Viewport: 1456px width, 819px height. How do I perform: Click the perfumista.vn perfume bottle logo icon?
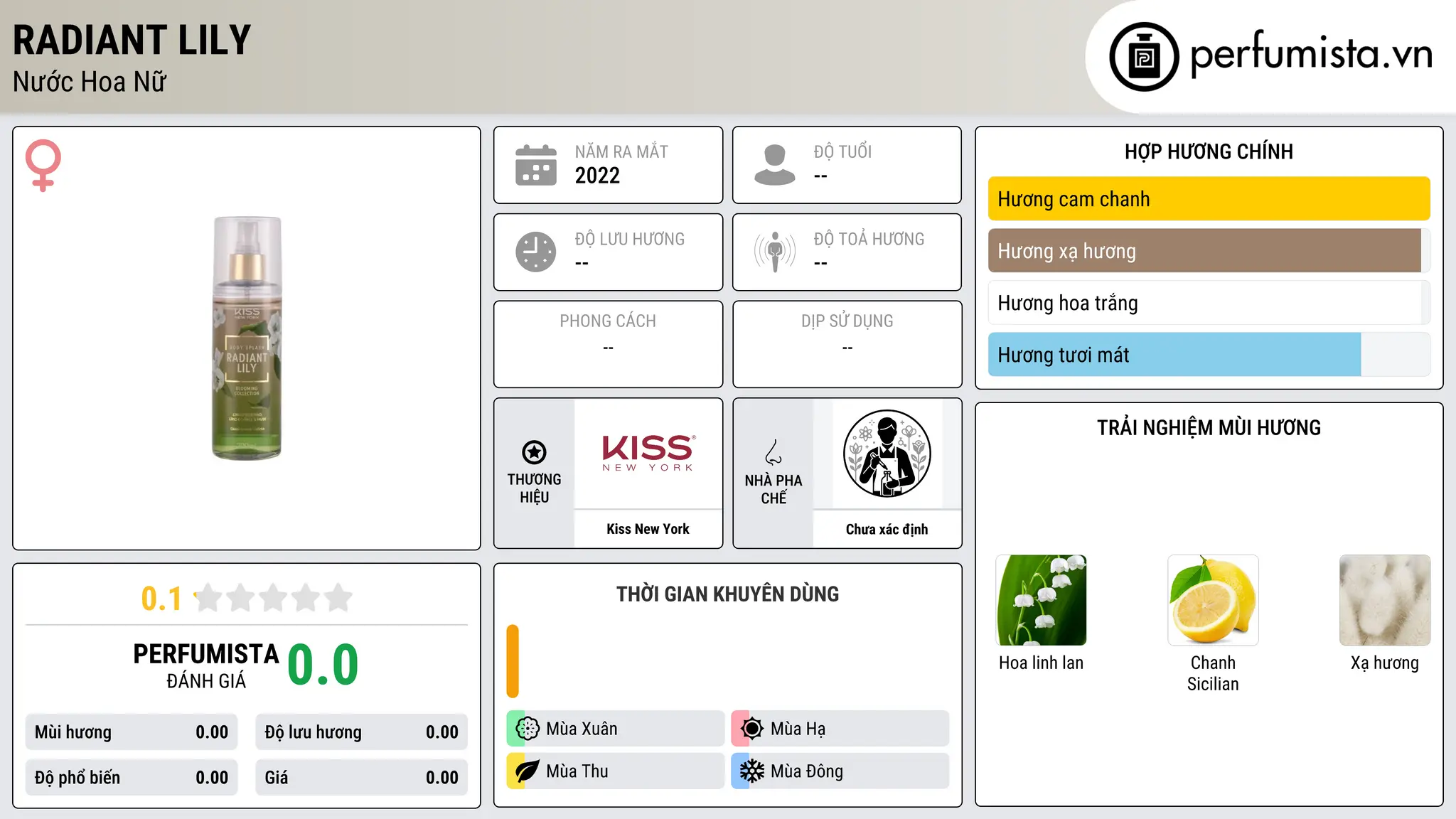click(1144, 57)
